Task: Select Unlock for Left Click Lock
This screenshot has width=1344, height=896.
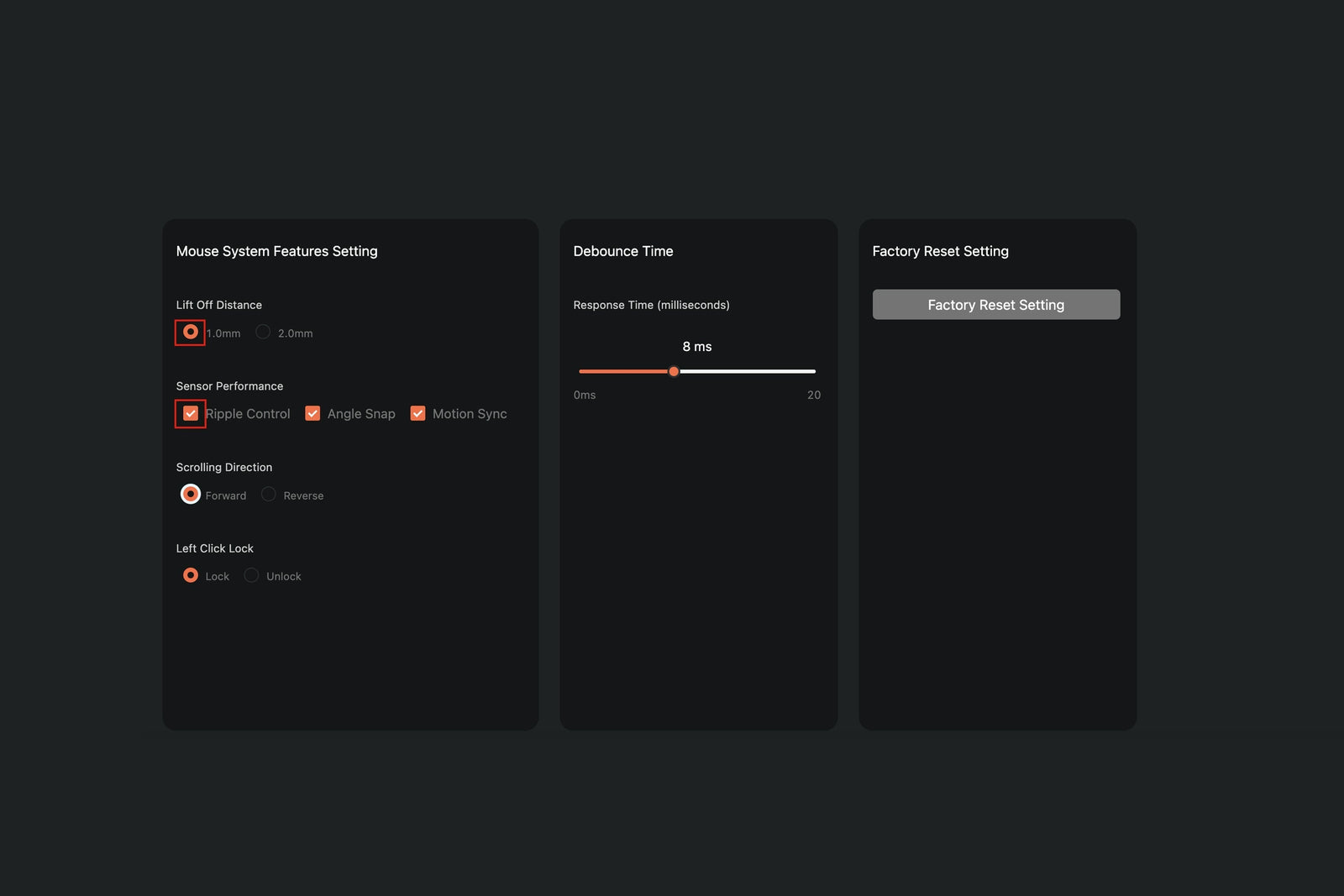Action: (x=250, y=574)
